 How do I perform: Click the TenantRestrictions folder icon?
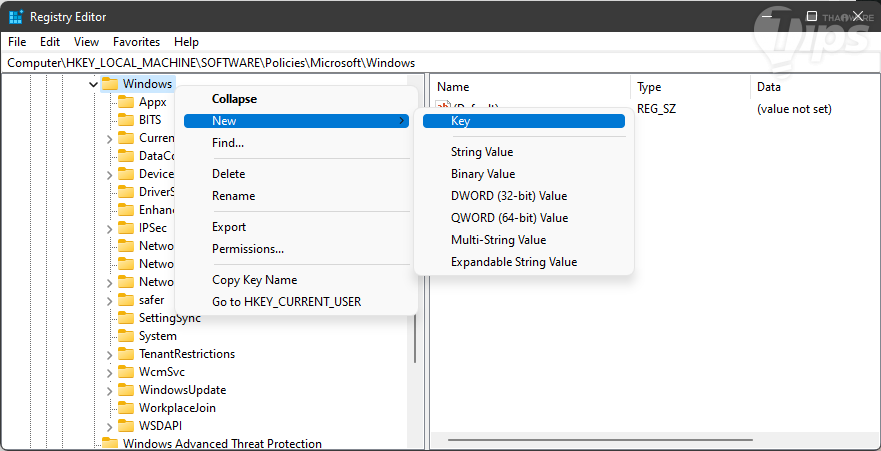click(x=126, y=354)
